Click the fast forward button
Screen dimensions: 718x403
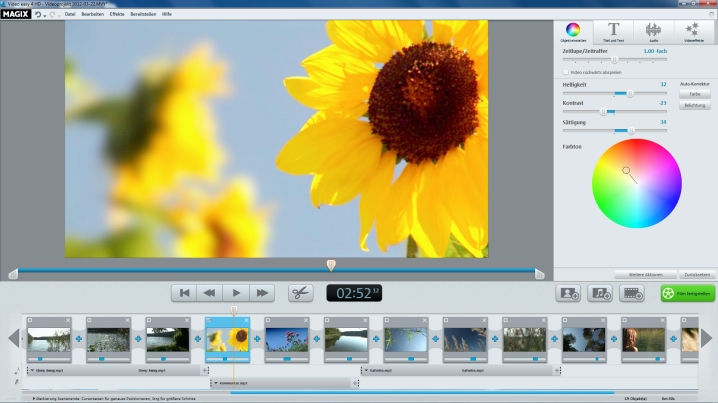coord(262,293)
